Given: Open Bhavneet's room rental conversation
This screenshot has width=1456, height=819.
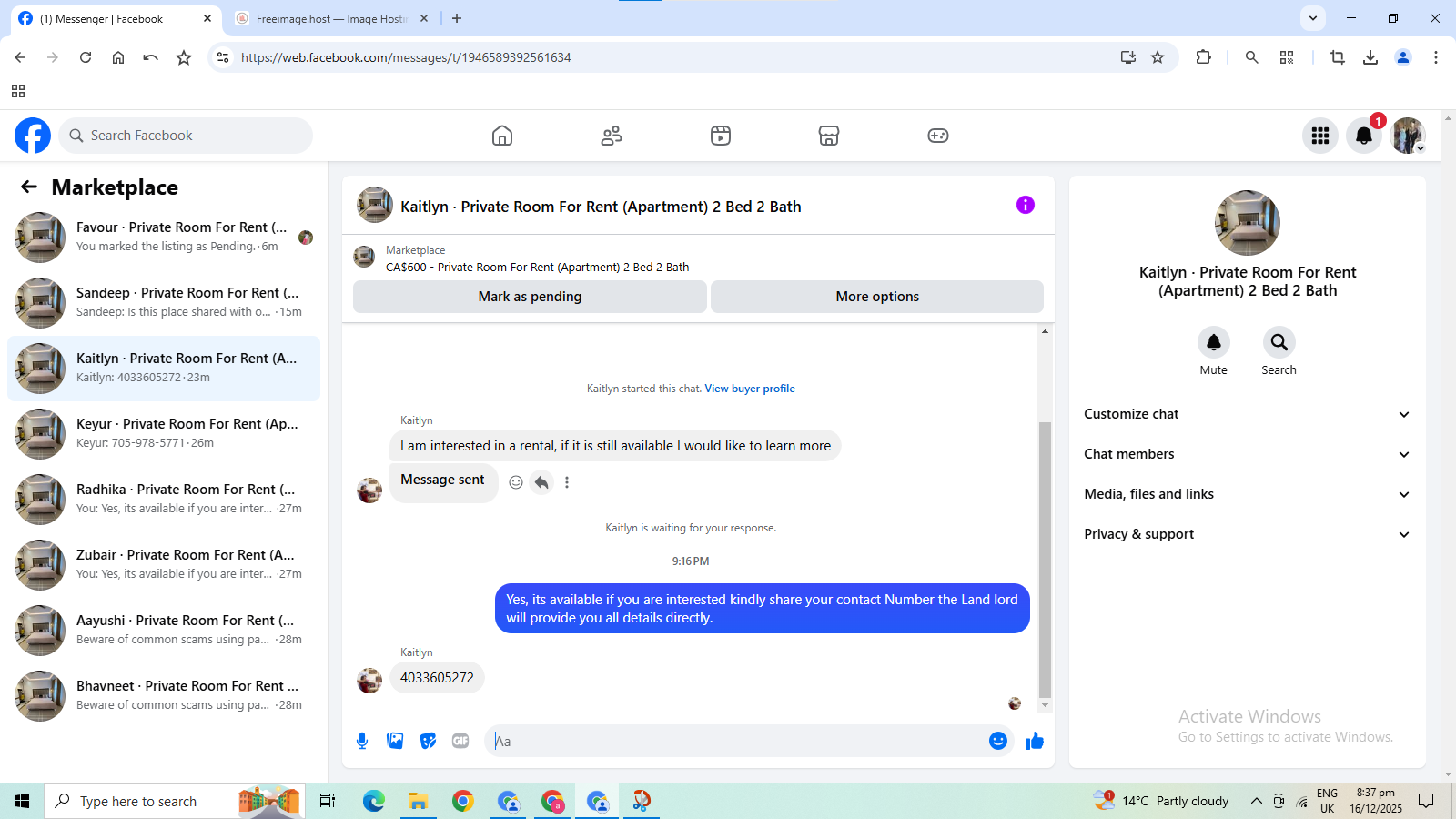Looking at the screenshot, I should [164, 696].
